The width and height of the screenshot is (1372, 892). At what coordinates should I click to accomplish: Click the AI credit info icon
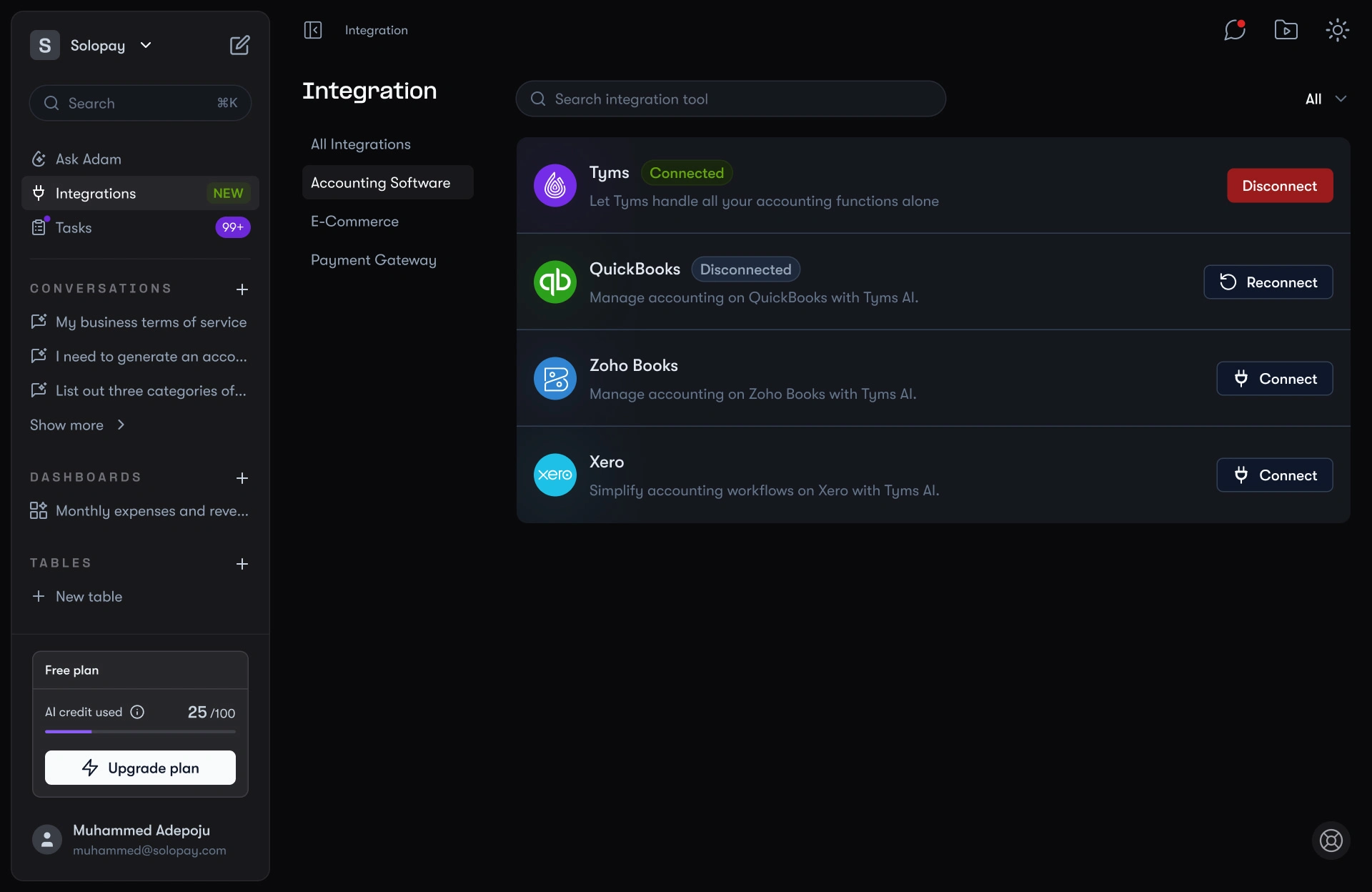(x=137, y=712)
